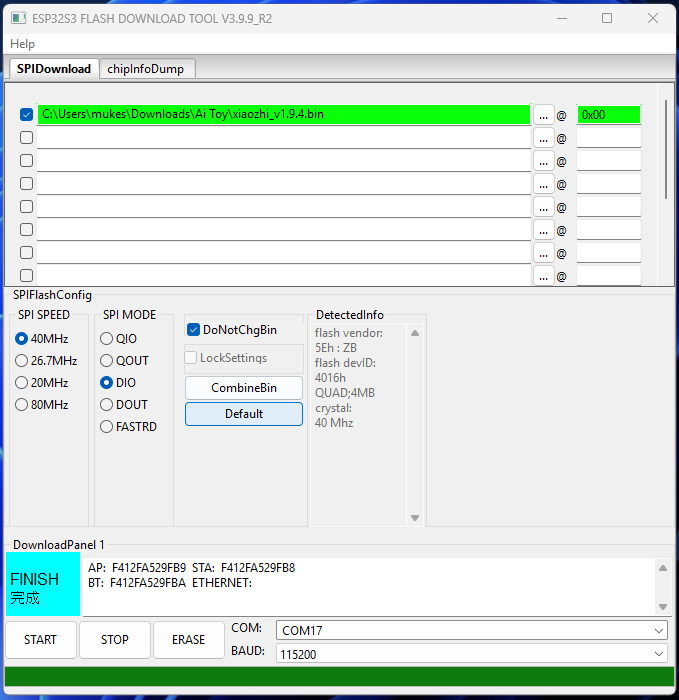Screen dimensions: 679x700
Task: Click the FINISH status indicator
Action: coord(43,584)
